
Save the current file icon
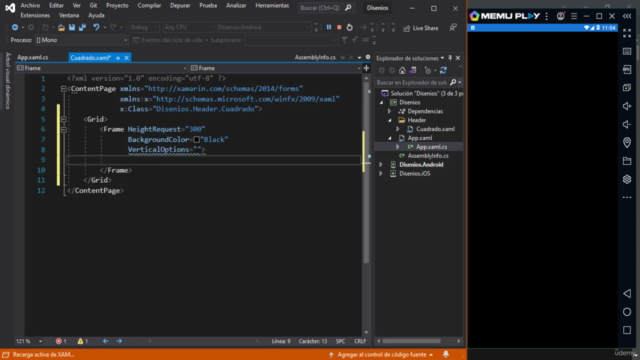[72, 27]
